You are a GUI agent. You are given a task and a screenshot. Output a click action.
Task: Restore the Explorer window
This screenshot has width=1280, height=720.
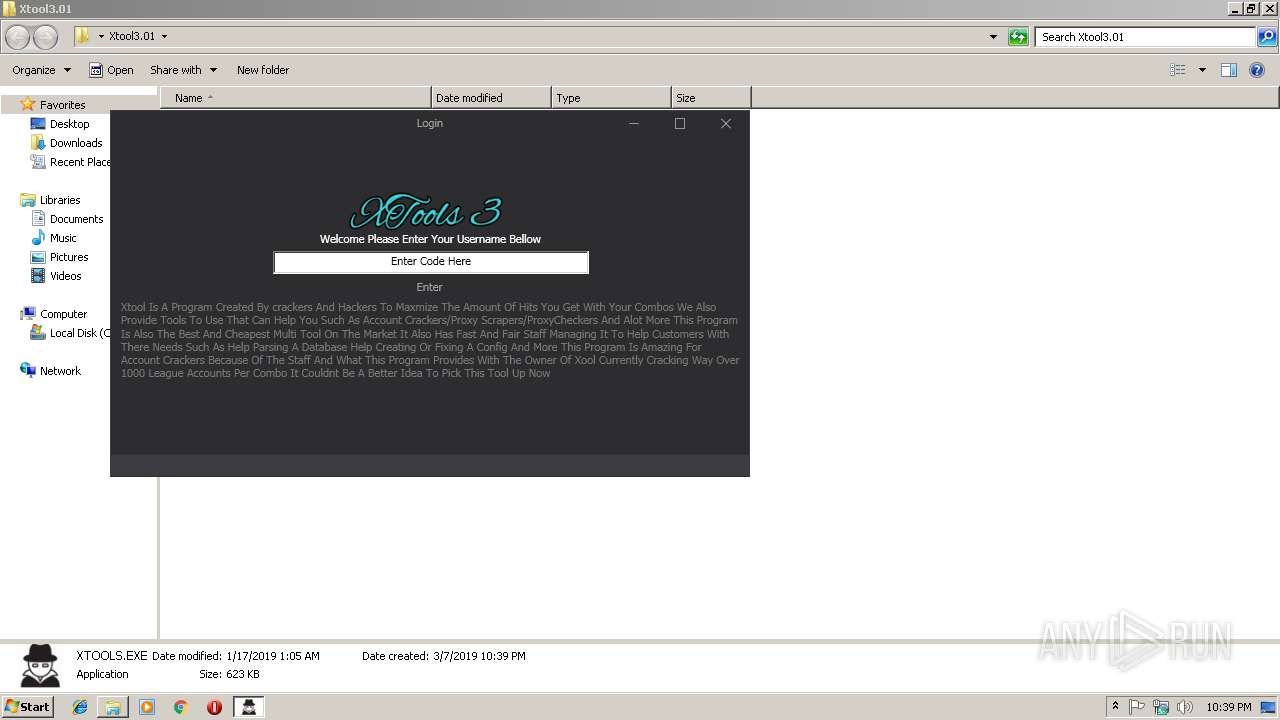pos(1251,9)
